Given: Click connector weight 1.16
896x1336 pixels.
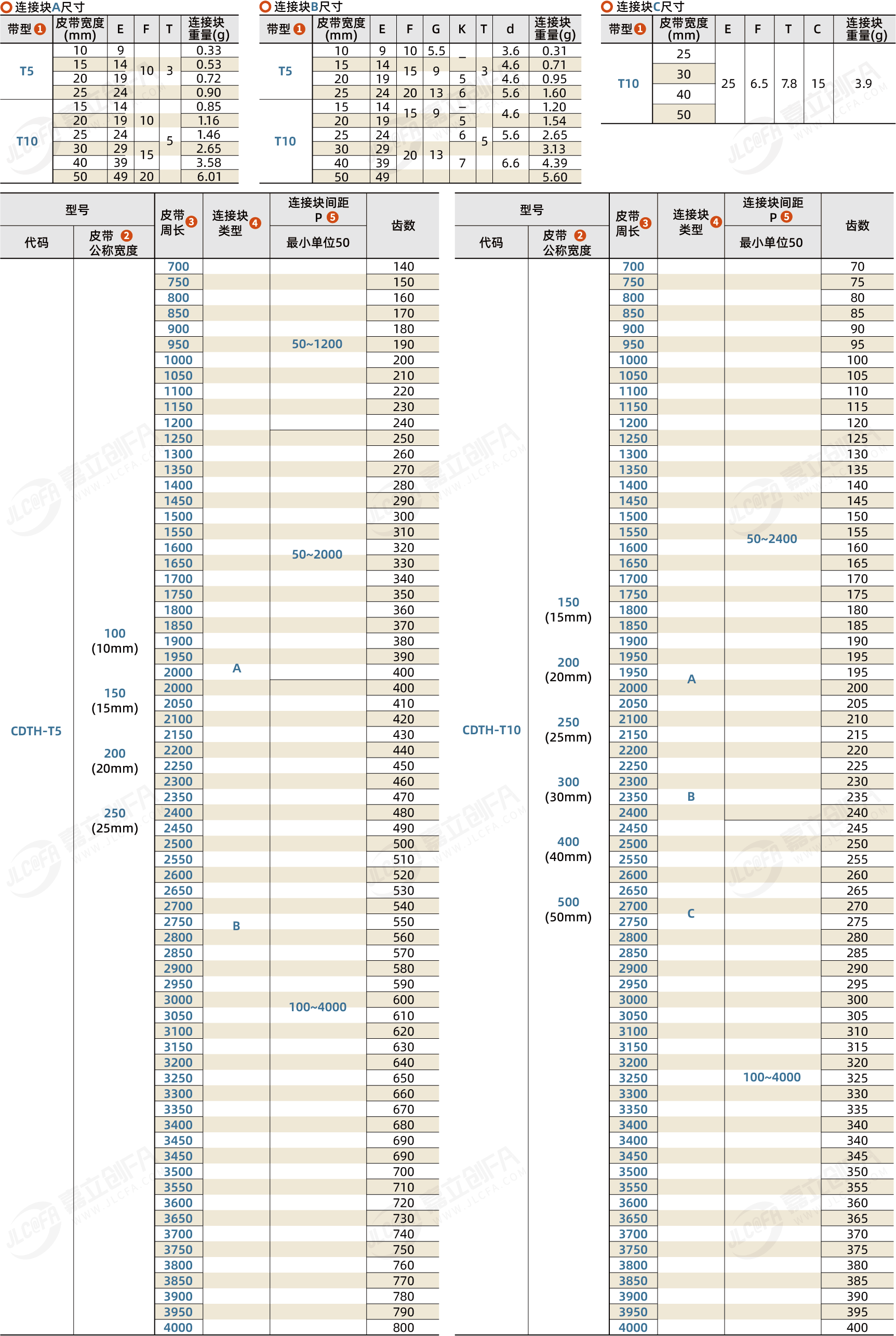Looking at the screenshot, I should (209, 121).
